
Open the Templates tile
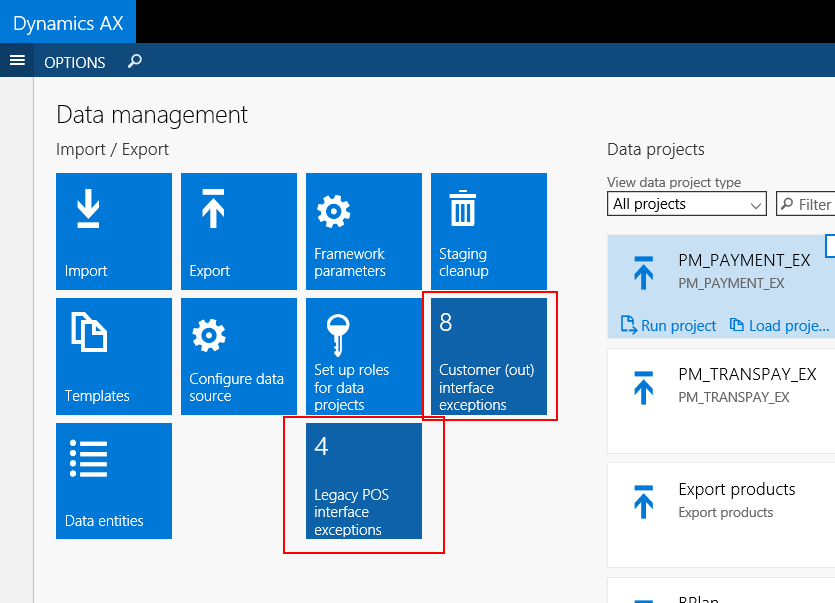click(x=114, y=356)
